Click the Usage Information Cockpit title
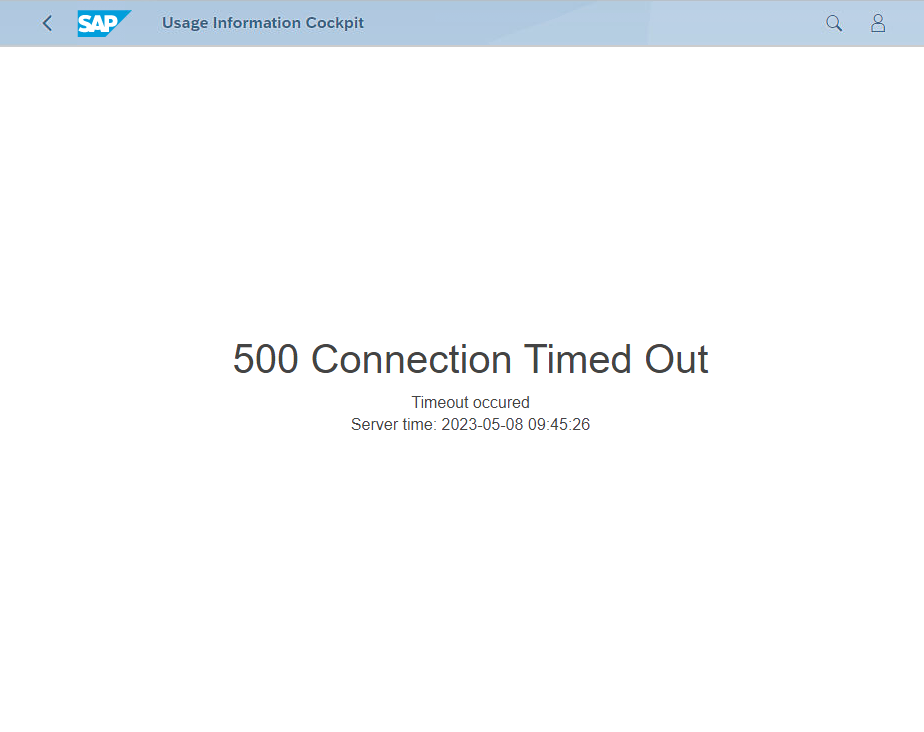 click(x=263, y=23)
